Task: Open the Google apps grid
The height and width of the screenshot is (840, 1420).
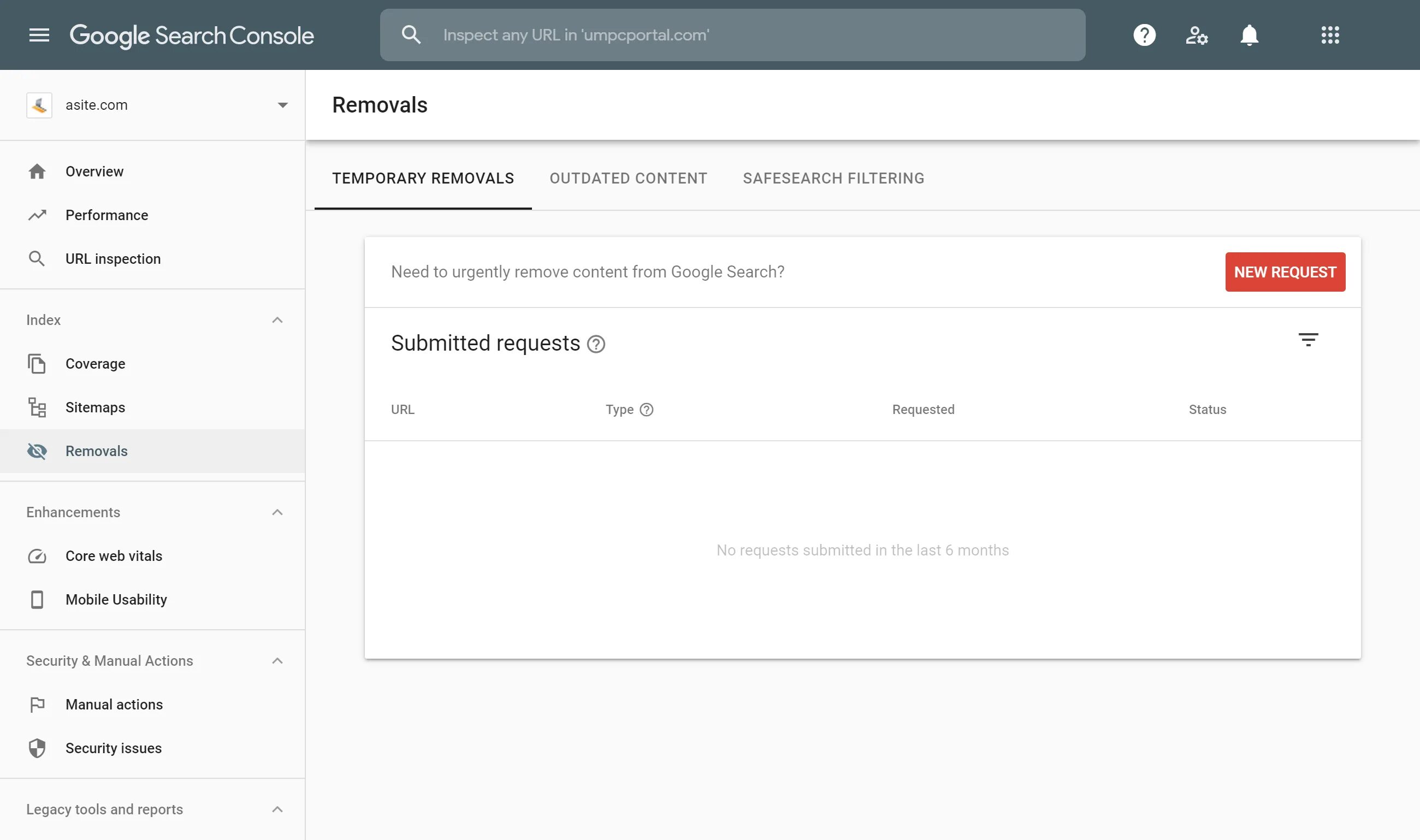Action: (x=1330, y=35)
